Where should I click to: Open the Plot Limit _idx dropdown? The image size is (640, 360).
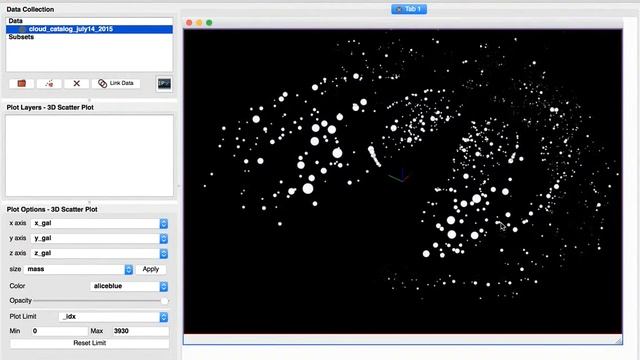[x=113, y=317]
